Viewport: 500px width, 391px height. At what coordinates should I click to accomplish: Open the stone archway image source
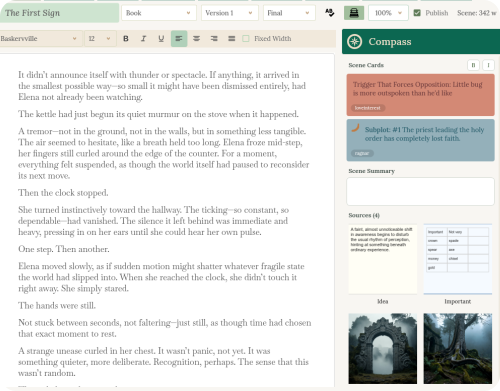tap(383, 348)
